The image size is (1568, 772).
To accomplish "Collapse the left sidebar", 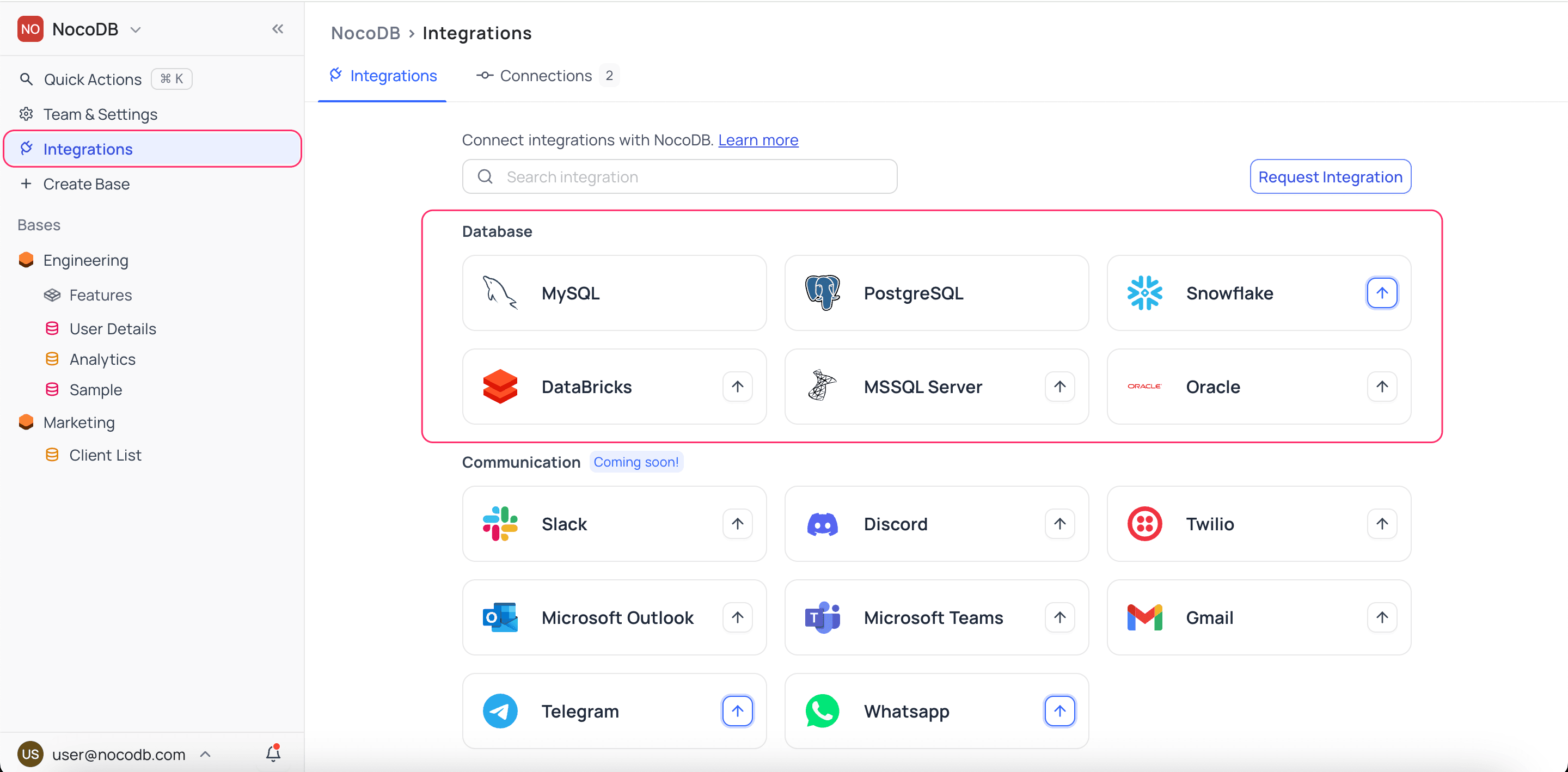I will click(x=278, y=29).
